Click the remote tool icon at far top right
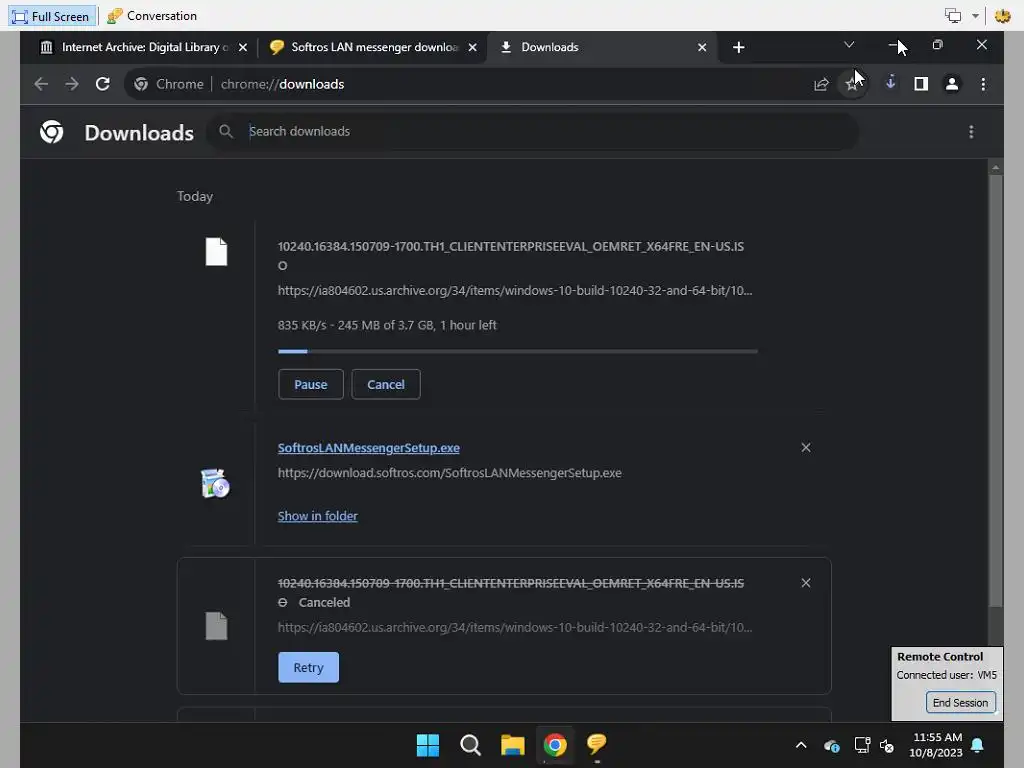 coord(1002,16)
